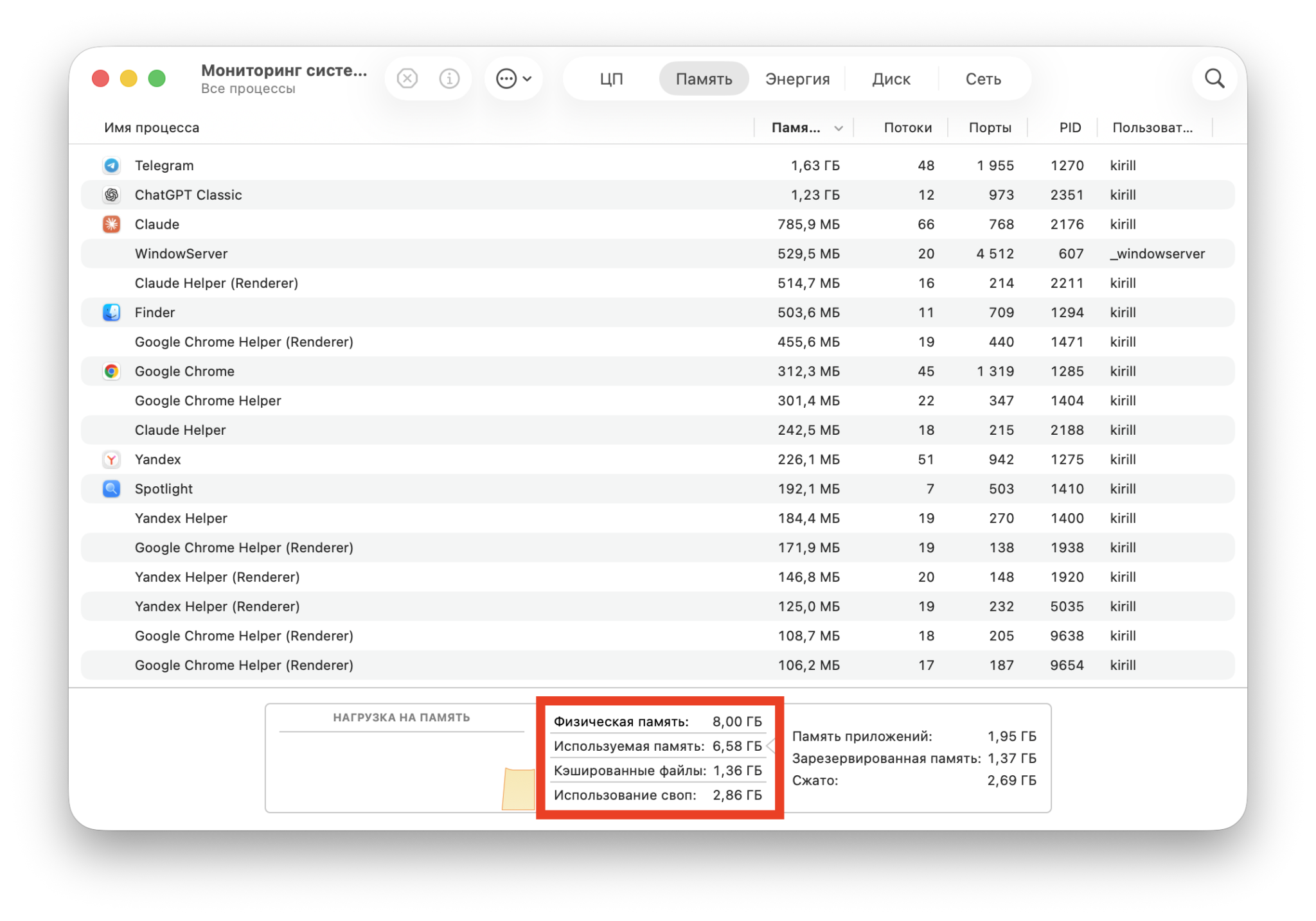The image size is (1316, 921).
Task: Switch to the Сеть tab
Action: pos(983,79)
